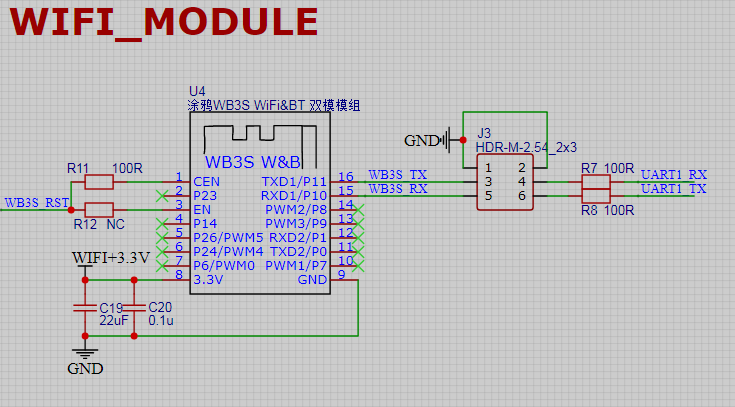Click the no-connect X on pin 2
Screen dimensions: 735x407
click(x=162, y=196)
